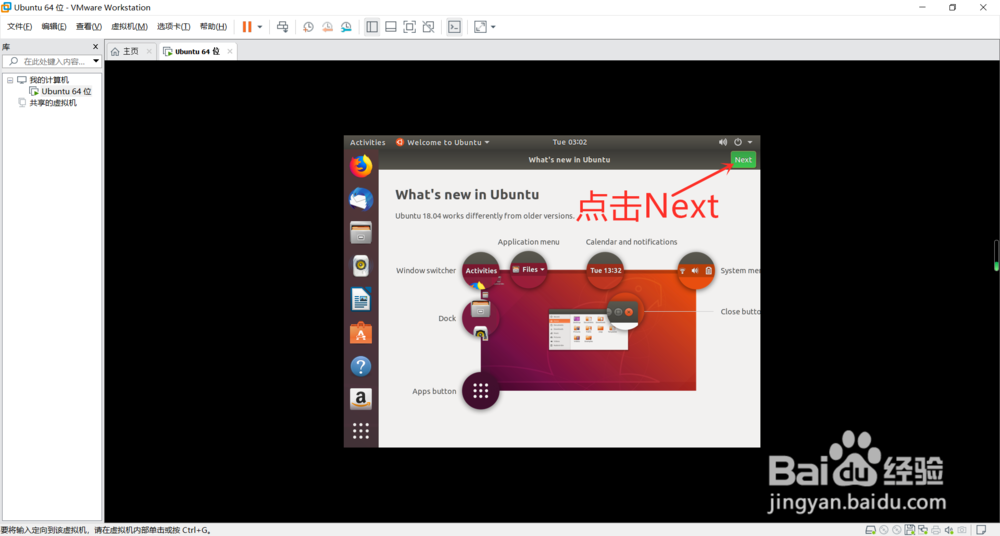
Task: Open the 编辑(E) menu
Action: [54, 27]
